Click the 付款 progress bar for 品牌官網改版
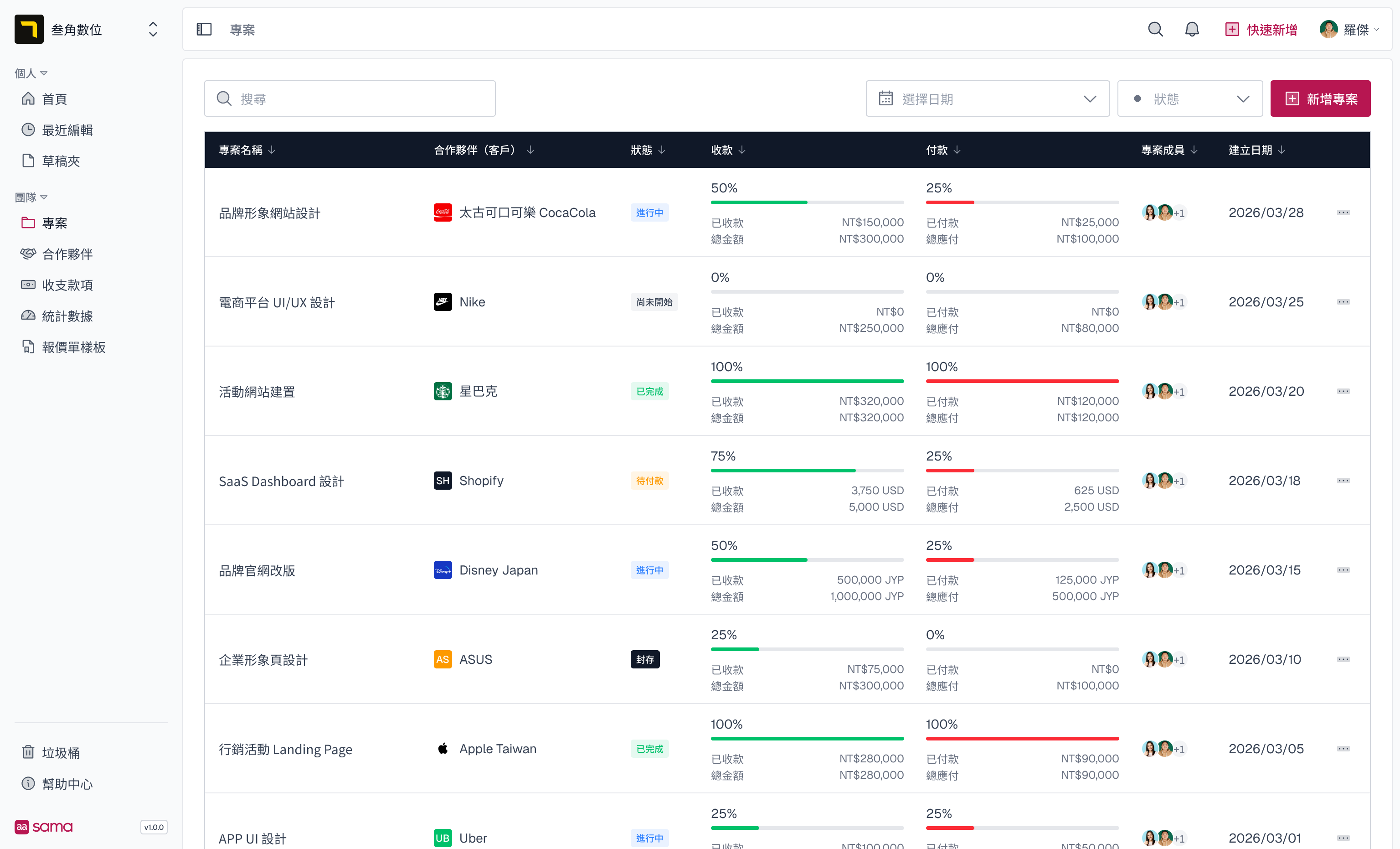Image resolution: width=1400 pixels, height=849 pixels. (1022, 560)
